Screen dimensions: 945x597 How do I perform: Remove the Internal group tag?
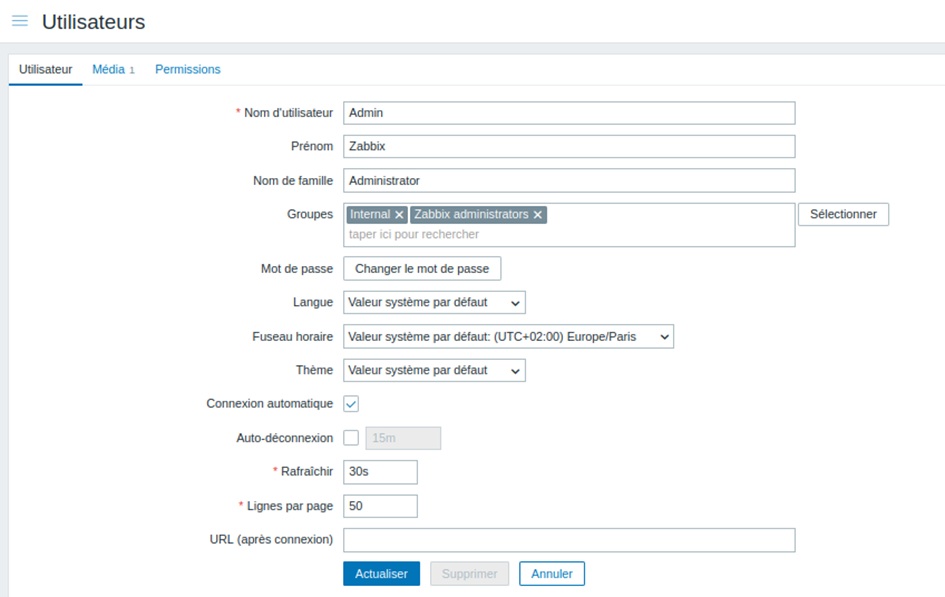pyautogui.click(x=400, y=215)
